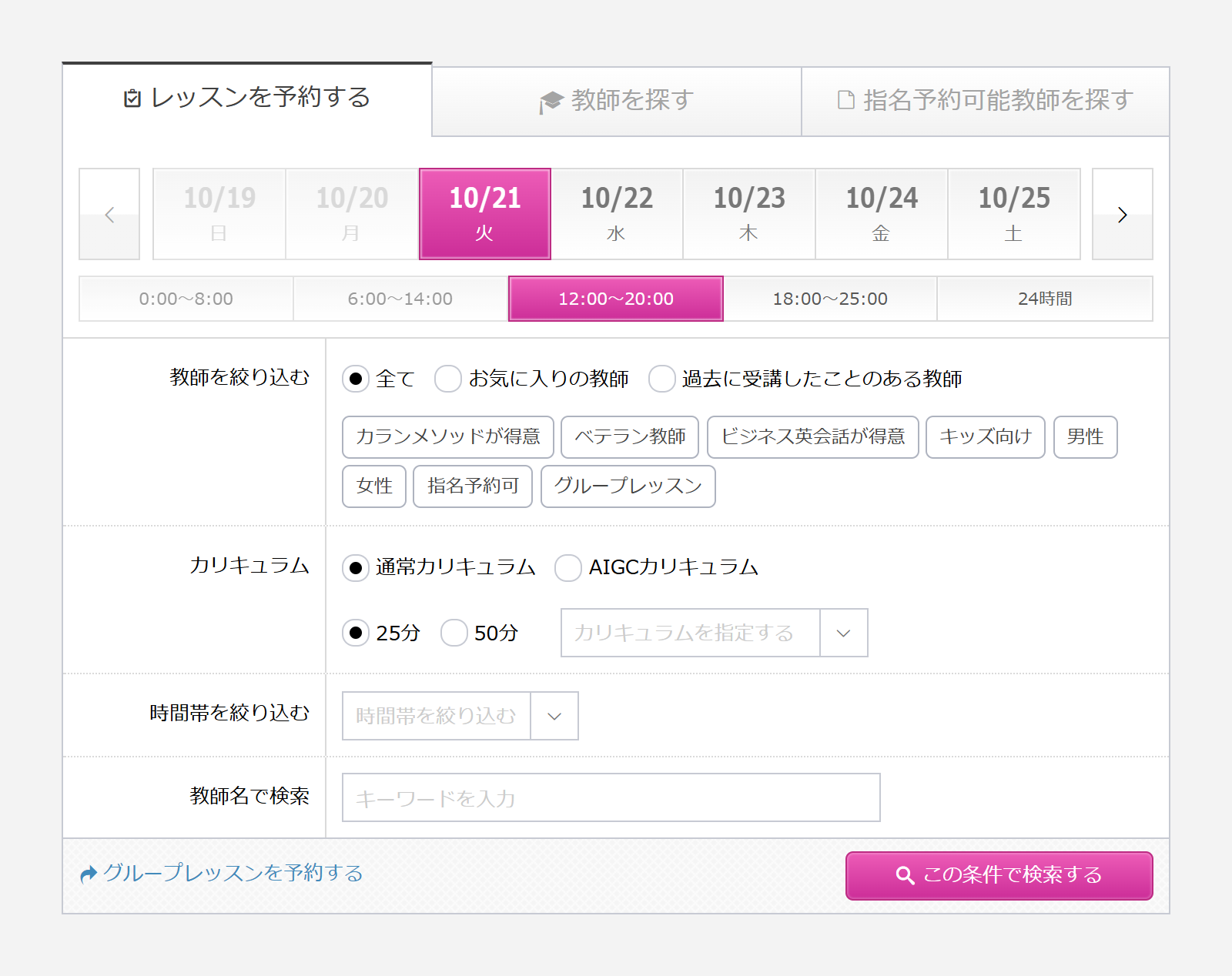Choose the 12:00~20:00 time range
The height and width of the screenshot is (976, 1232).
(x=616, y=299)
